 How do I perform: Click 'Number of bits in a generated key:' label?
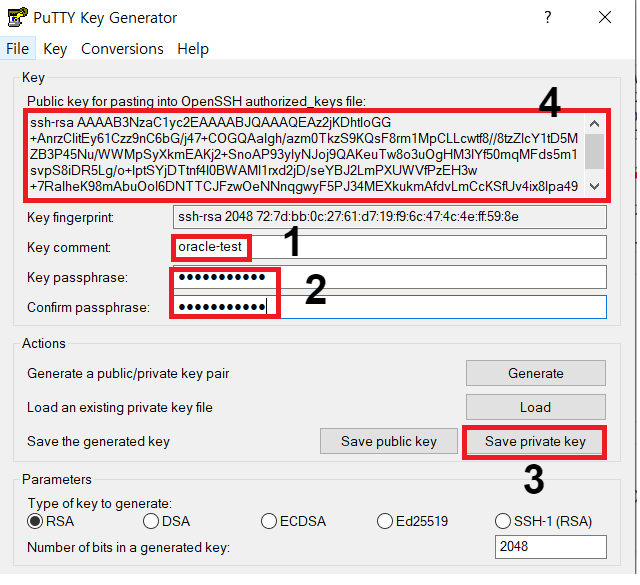[128, 547]
